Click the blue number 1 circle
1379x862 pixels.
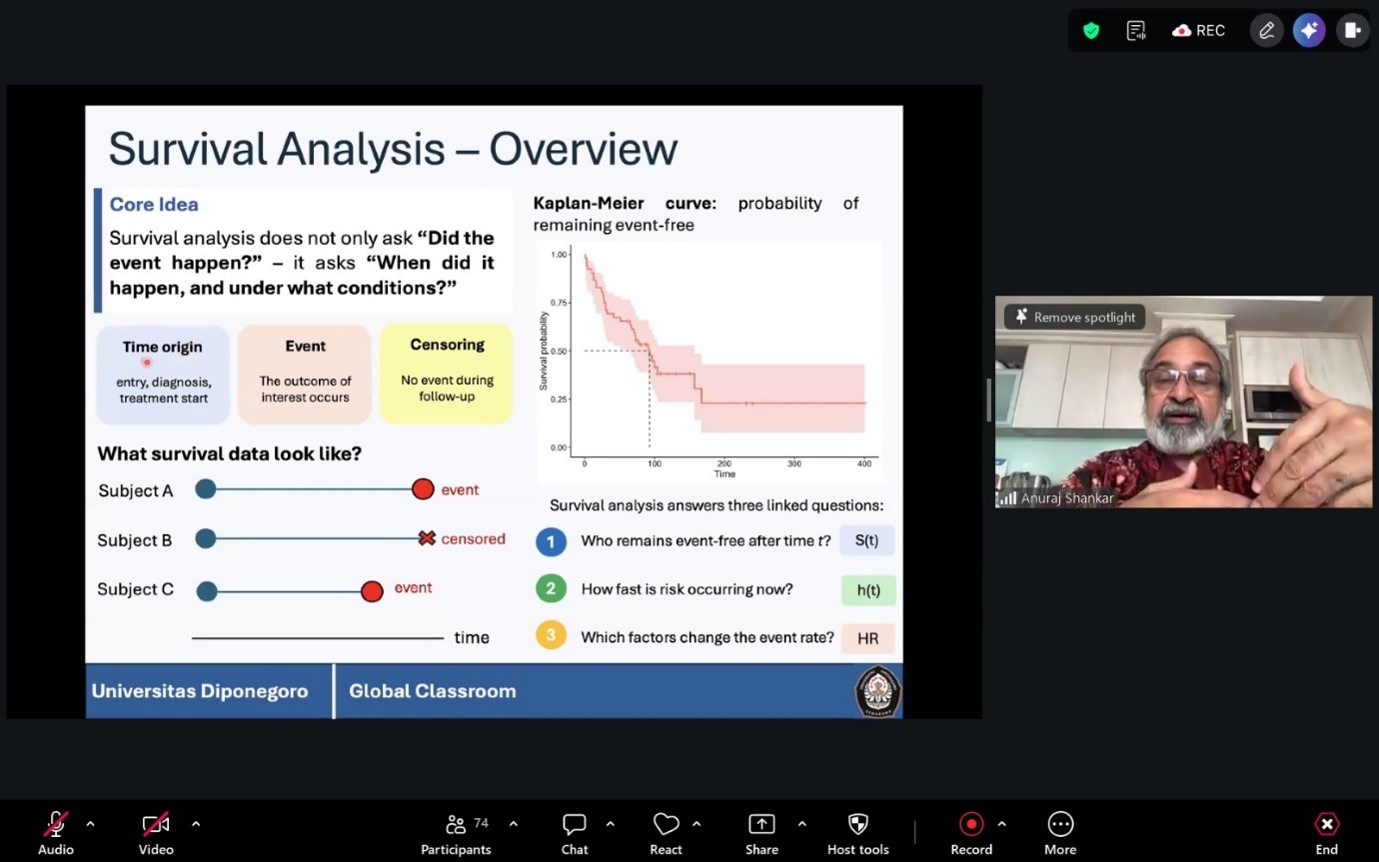(551, 542)
